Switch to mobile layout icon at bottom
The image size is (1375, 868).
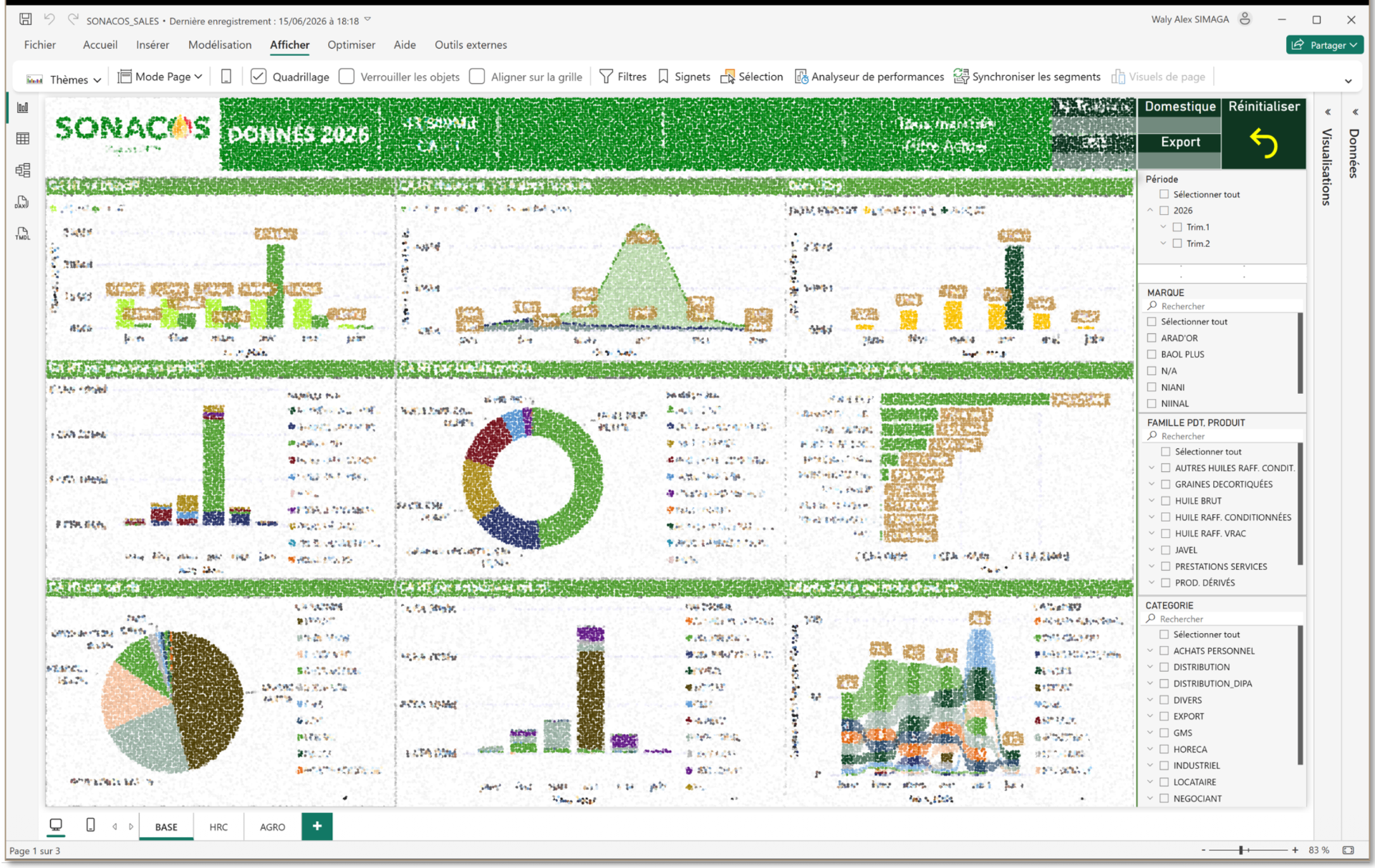pyautogui.click(x=90, y=825)
